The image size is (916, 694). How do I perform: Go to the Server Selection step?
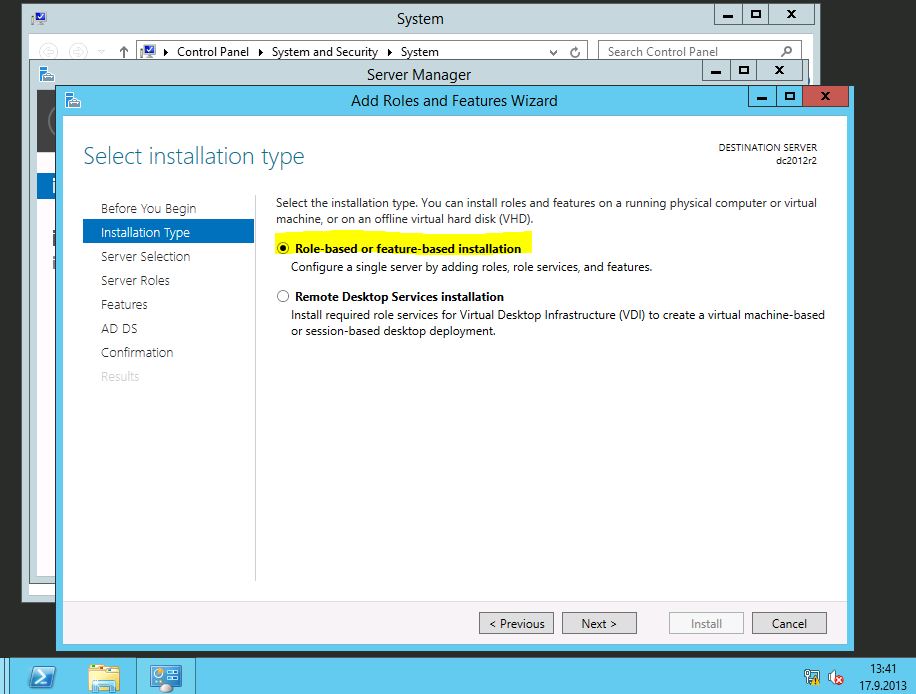click(x=145, y=256)
